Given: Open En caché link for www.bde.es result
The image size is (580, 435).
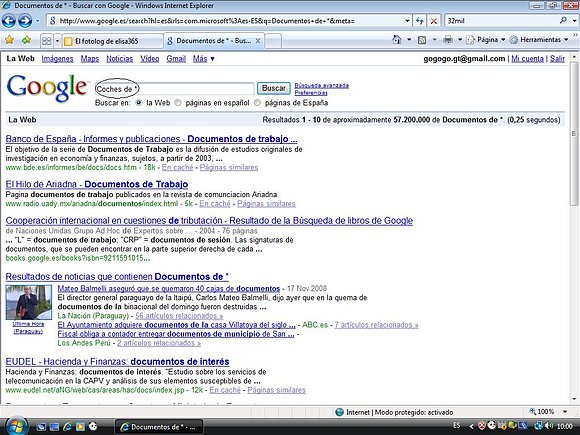Looking at the screenshot, I should coord(178,168).
